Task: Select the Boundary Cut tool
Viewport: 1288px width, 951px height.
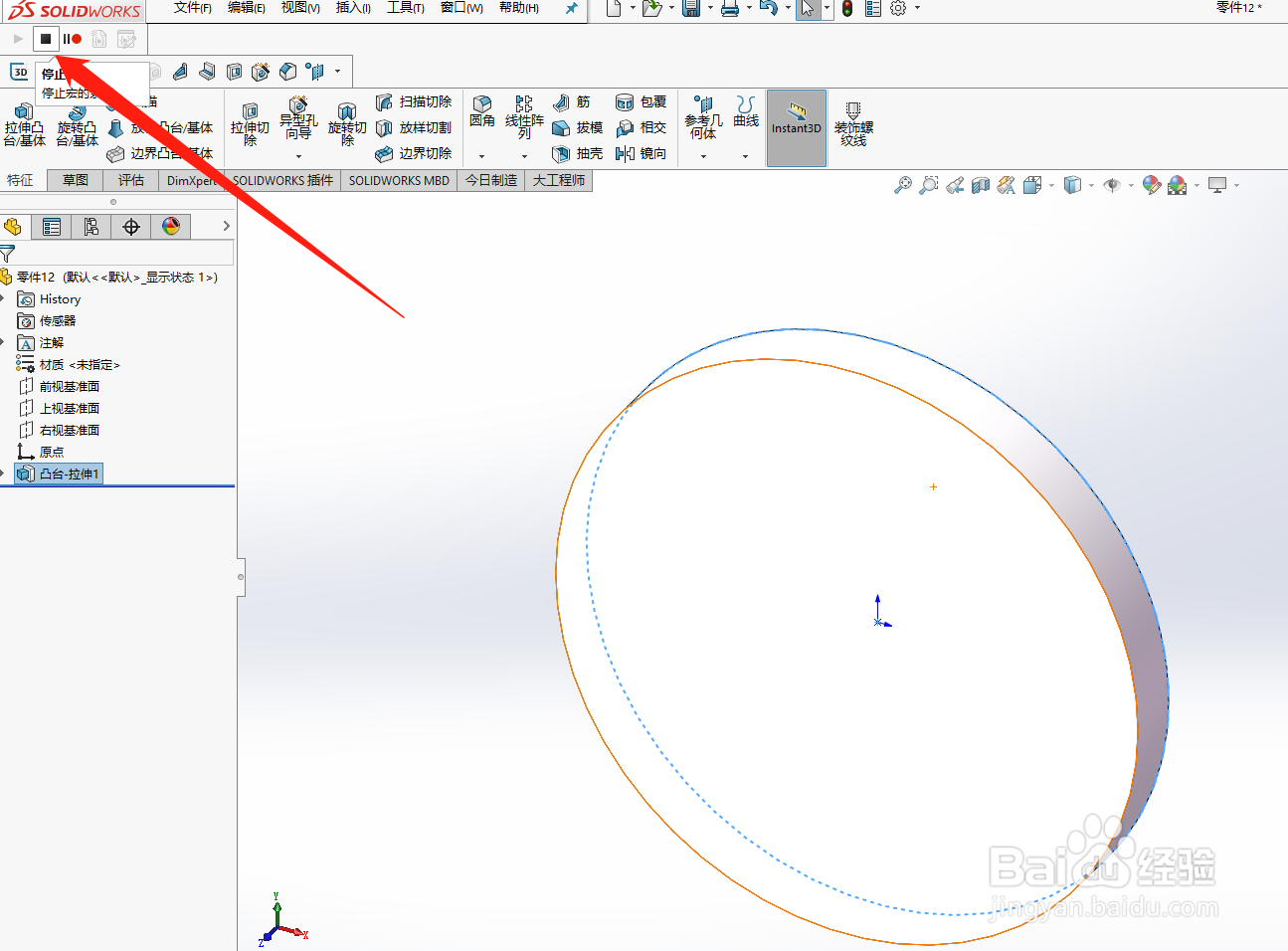Action: (414, 153)
